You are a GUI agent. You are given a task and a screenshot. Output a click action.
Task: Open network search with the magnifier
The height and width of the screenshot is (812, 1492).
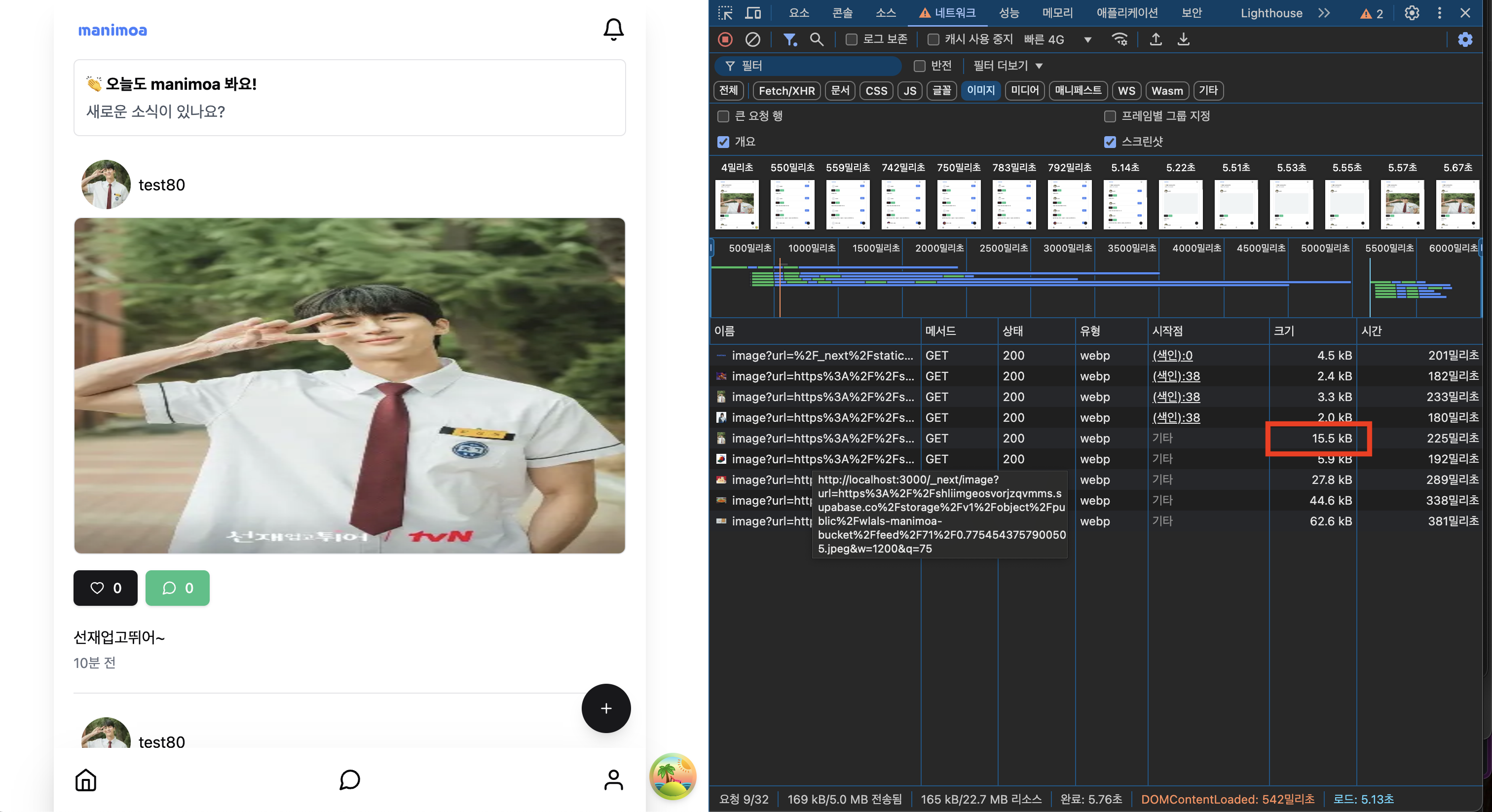click(817, 39)
